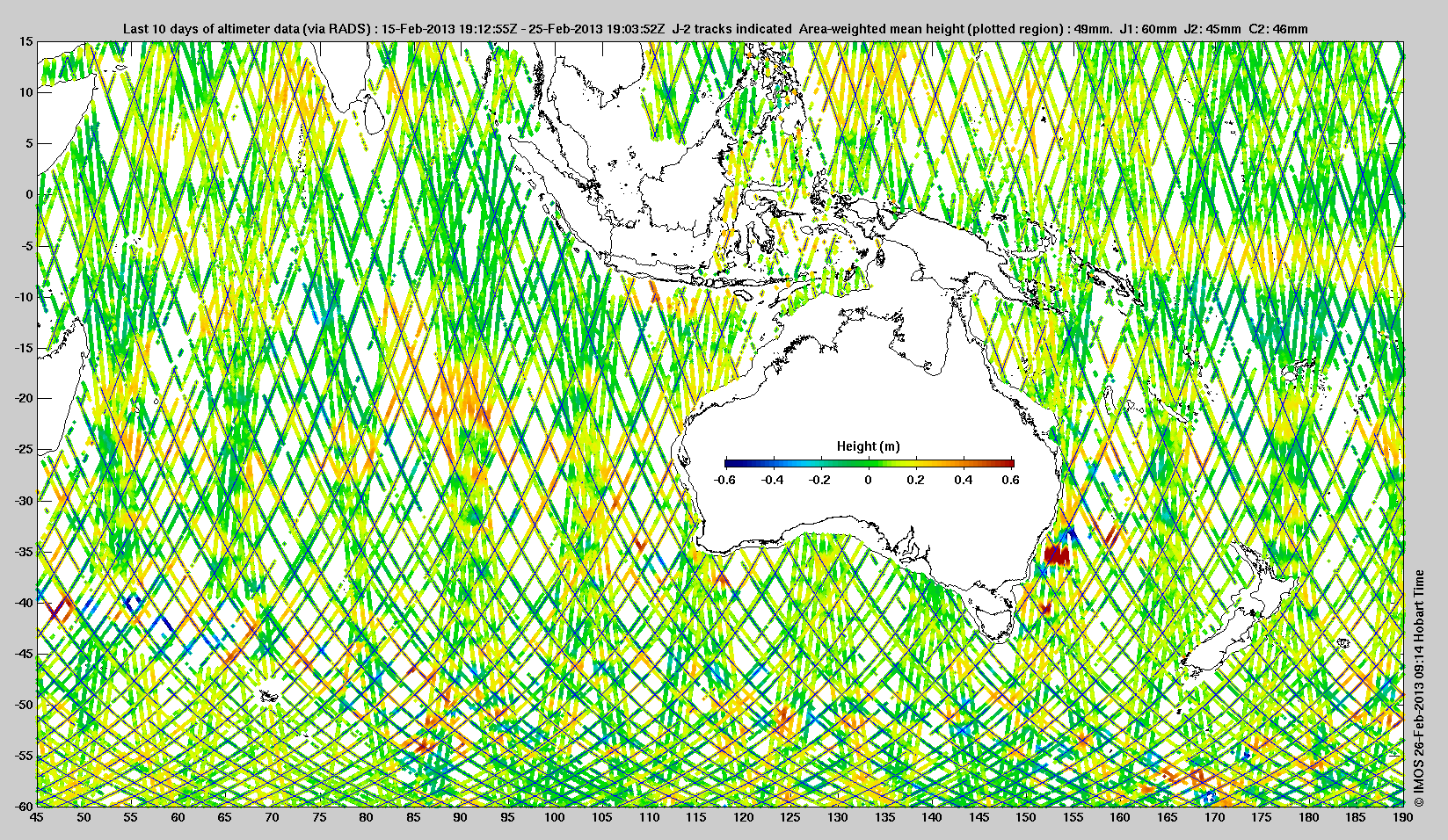
Task: Click longitude axis label '170'
Action: coord(1214,817)
